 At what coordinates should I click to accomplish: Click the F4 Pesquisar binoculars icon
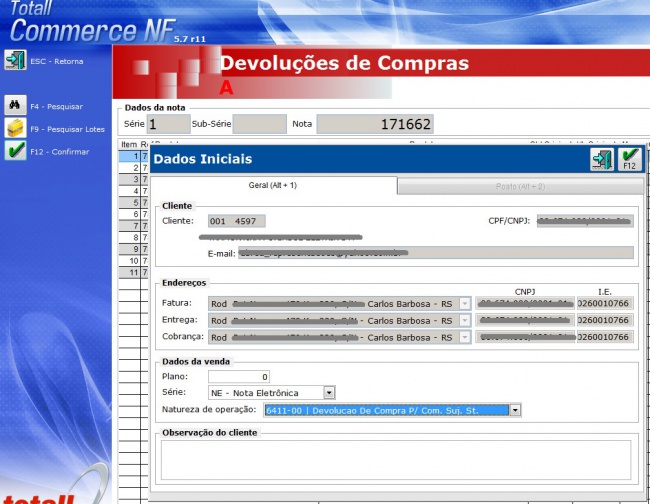click(15, 105)
